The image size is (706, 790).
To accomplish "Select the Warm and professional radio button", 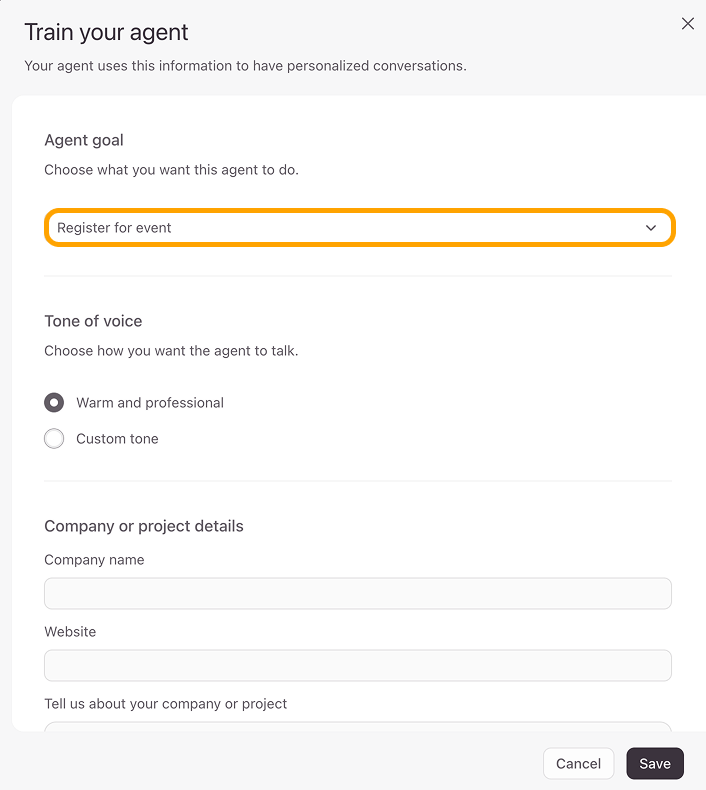I will [x=55, y=403].
